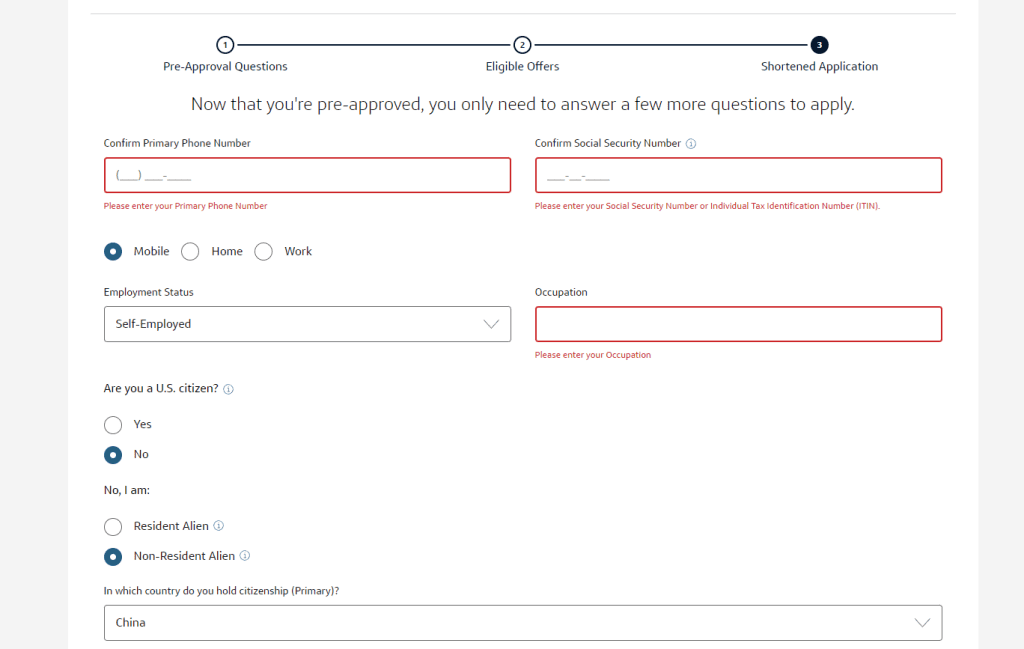Click step 2 circle in progress tracker
Viewport: 1024px width, 649px height.
522,45
